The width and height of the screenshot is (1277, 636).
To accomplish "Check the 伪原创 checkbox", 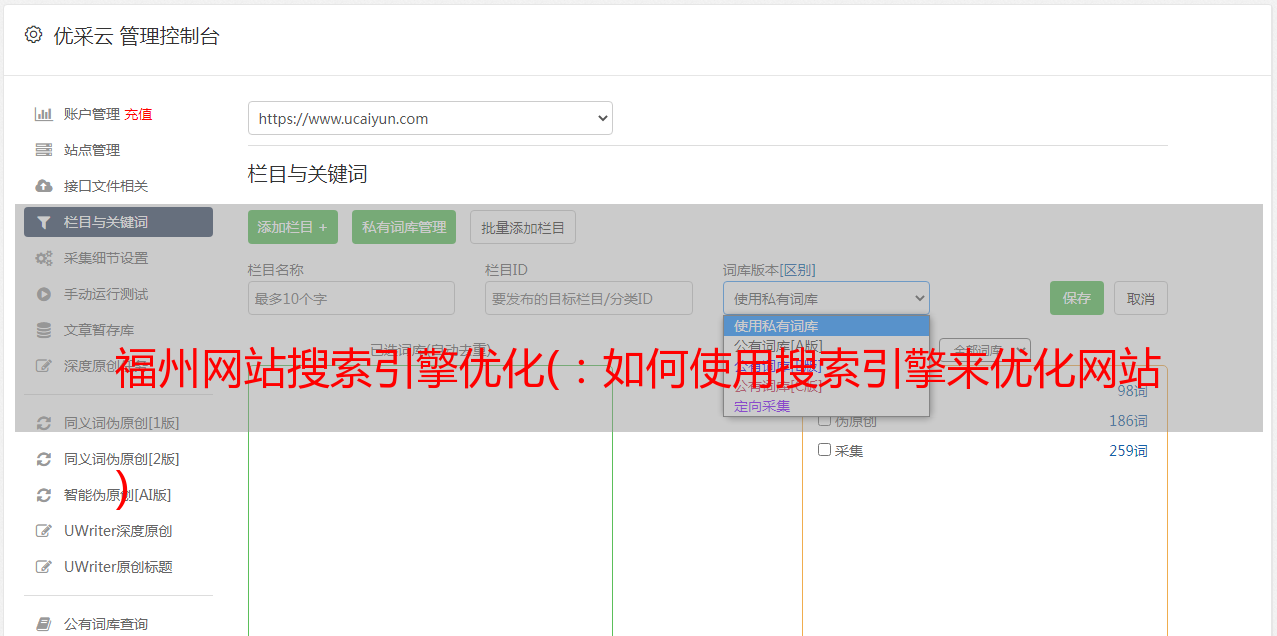I will 825,420.
